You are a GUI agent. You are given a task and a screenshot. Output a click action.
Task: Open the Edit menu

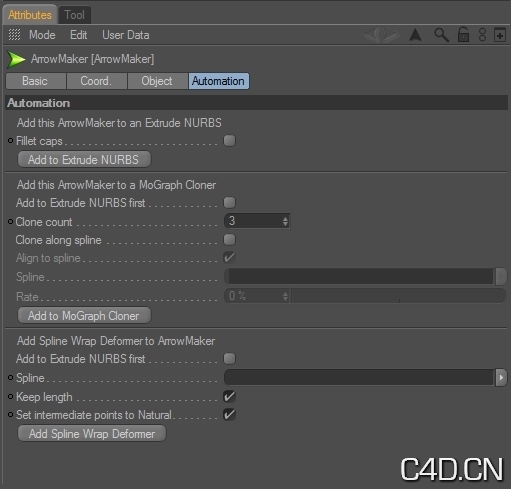(79, 35)
